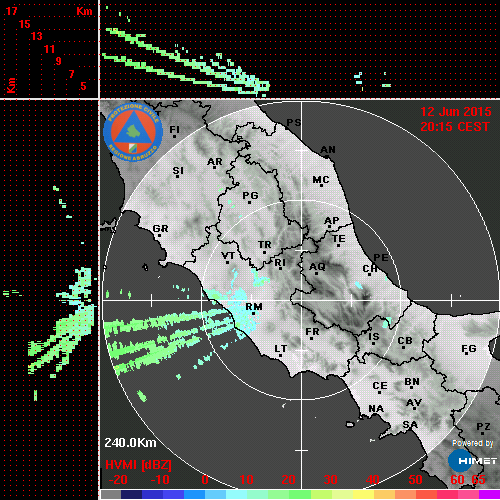Select the SI city label
The height and width of the screenshot is (500, 500).
coord(178,171)
